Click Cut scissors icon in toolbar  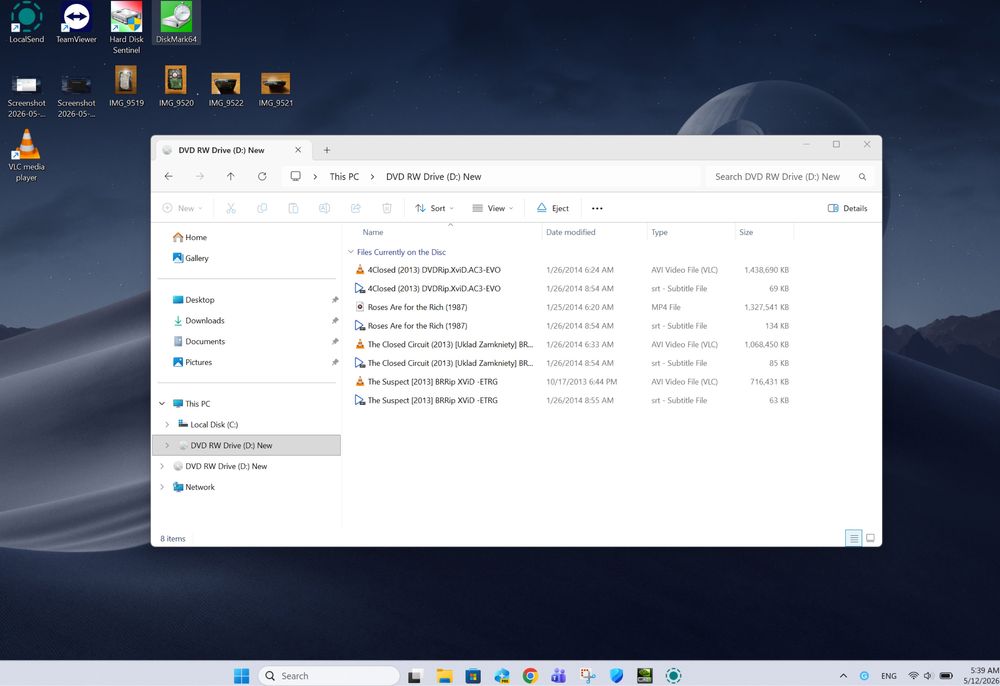(231, 208)
